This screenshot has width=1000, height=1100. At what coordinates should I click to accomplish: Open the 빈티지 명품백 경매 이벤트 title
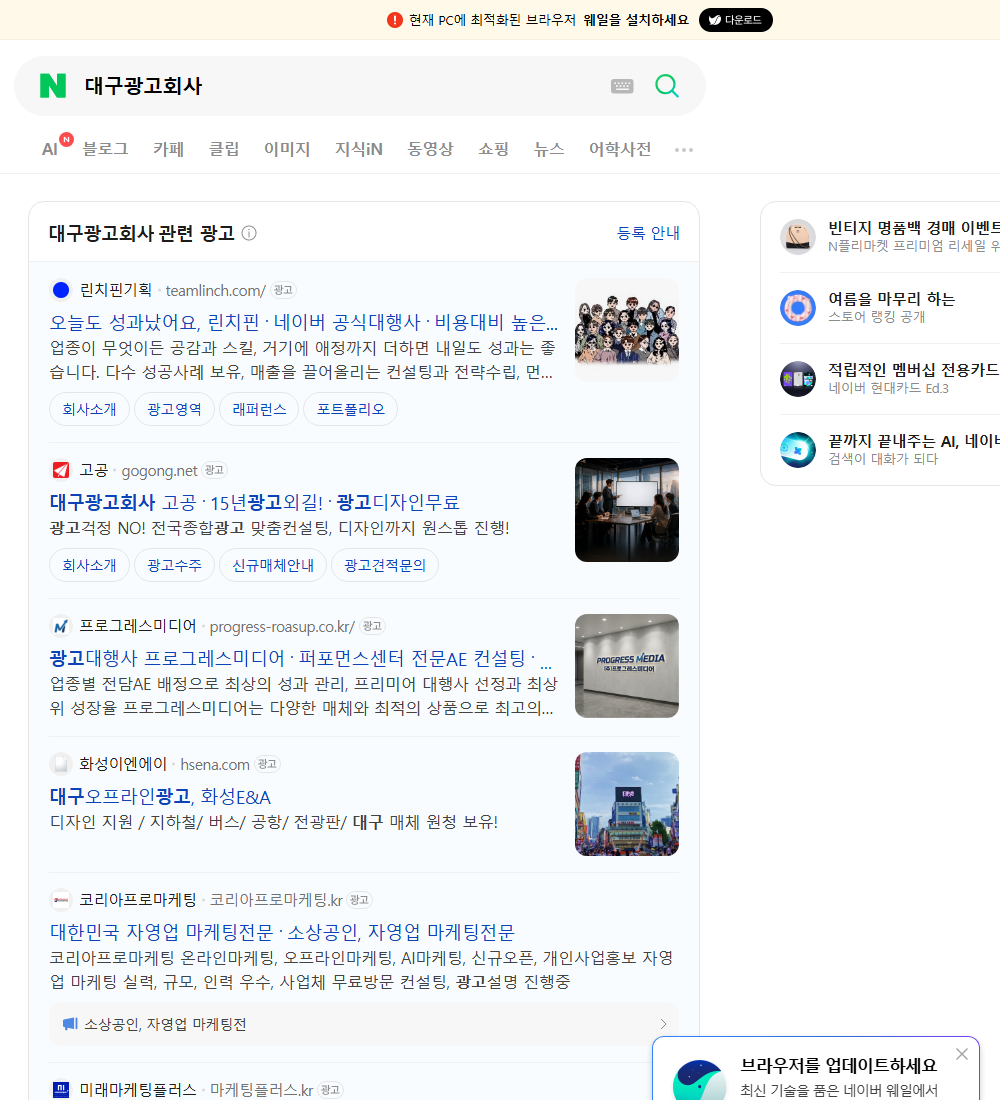point(914,228)
